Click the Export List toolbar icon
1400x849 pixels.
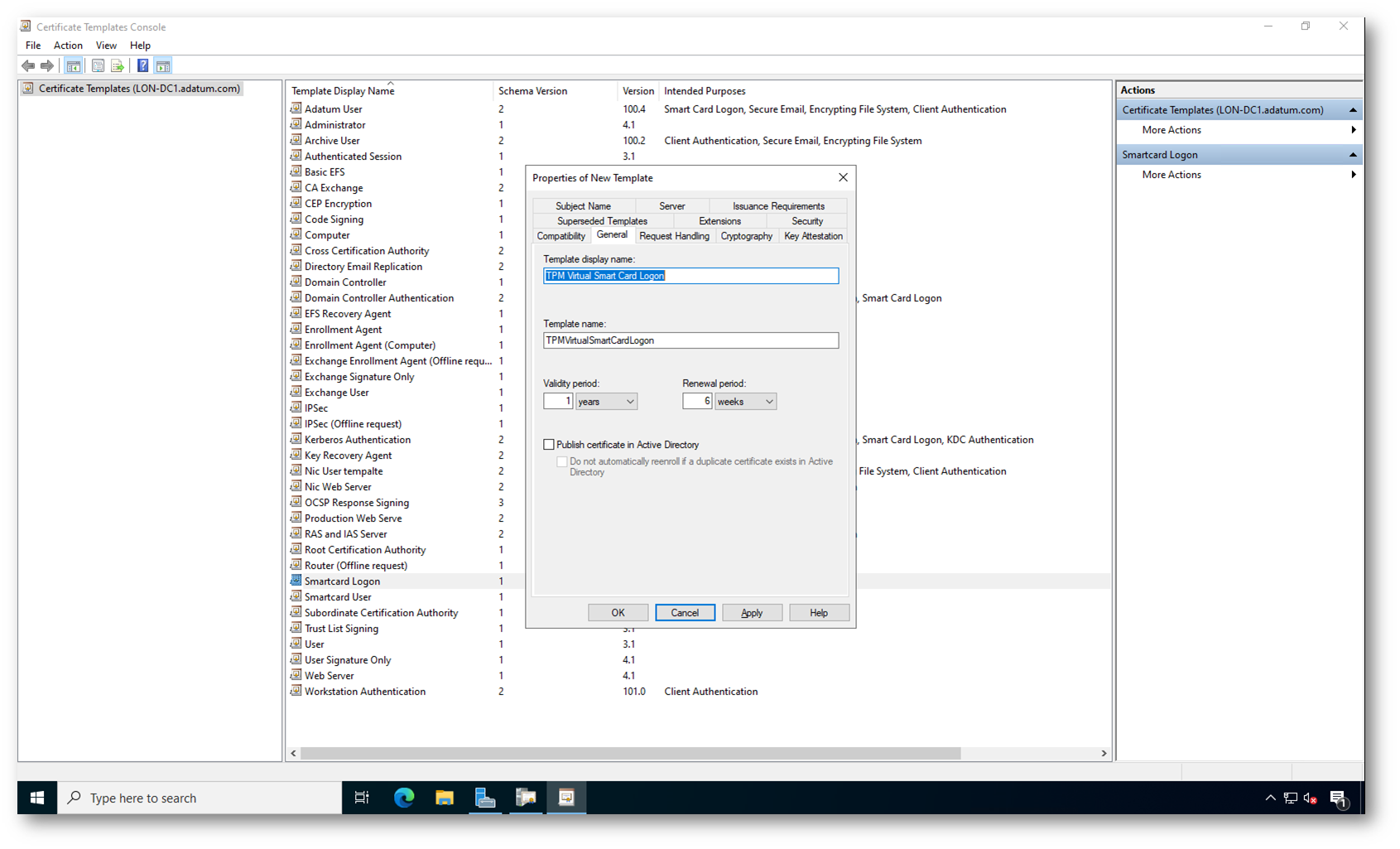coord(118,66)
